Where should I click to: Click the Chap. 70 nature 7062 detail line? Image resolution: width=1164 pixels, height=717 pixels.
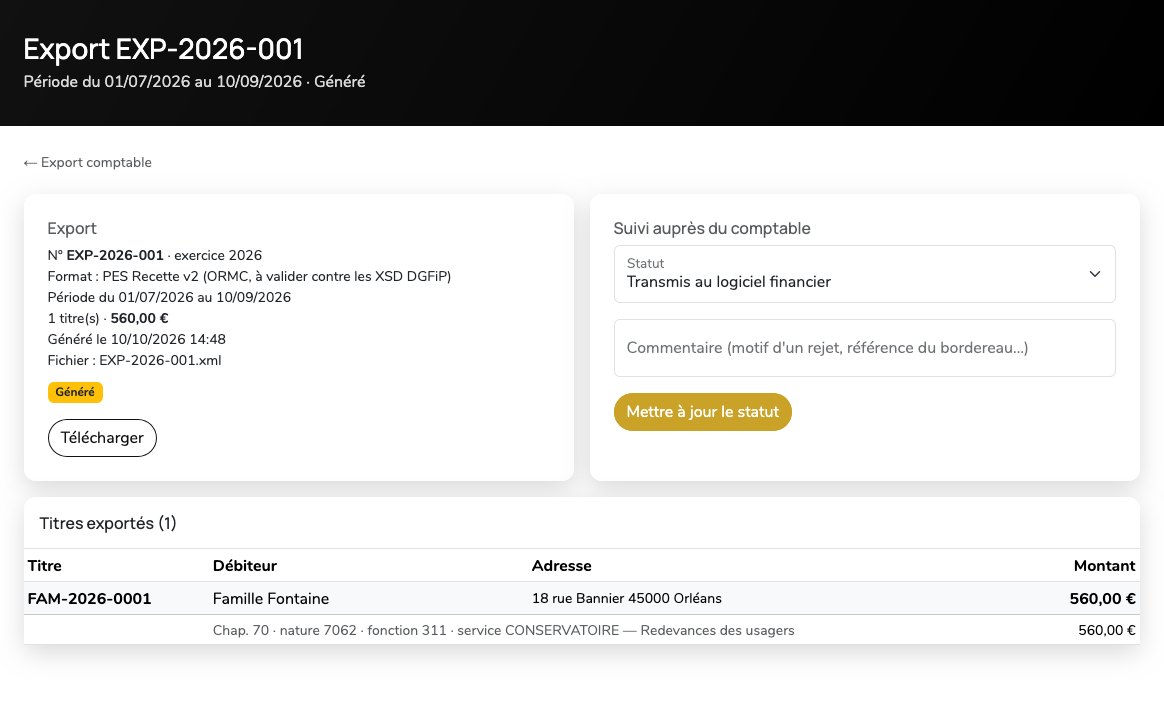[503, 630]
